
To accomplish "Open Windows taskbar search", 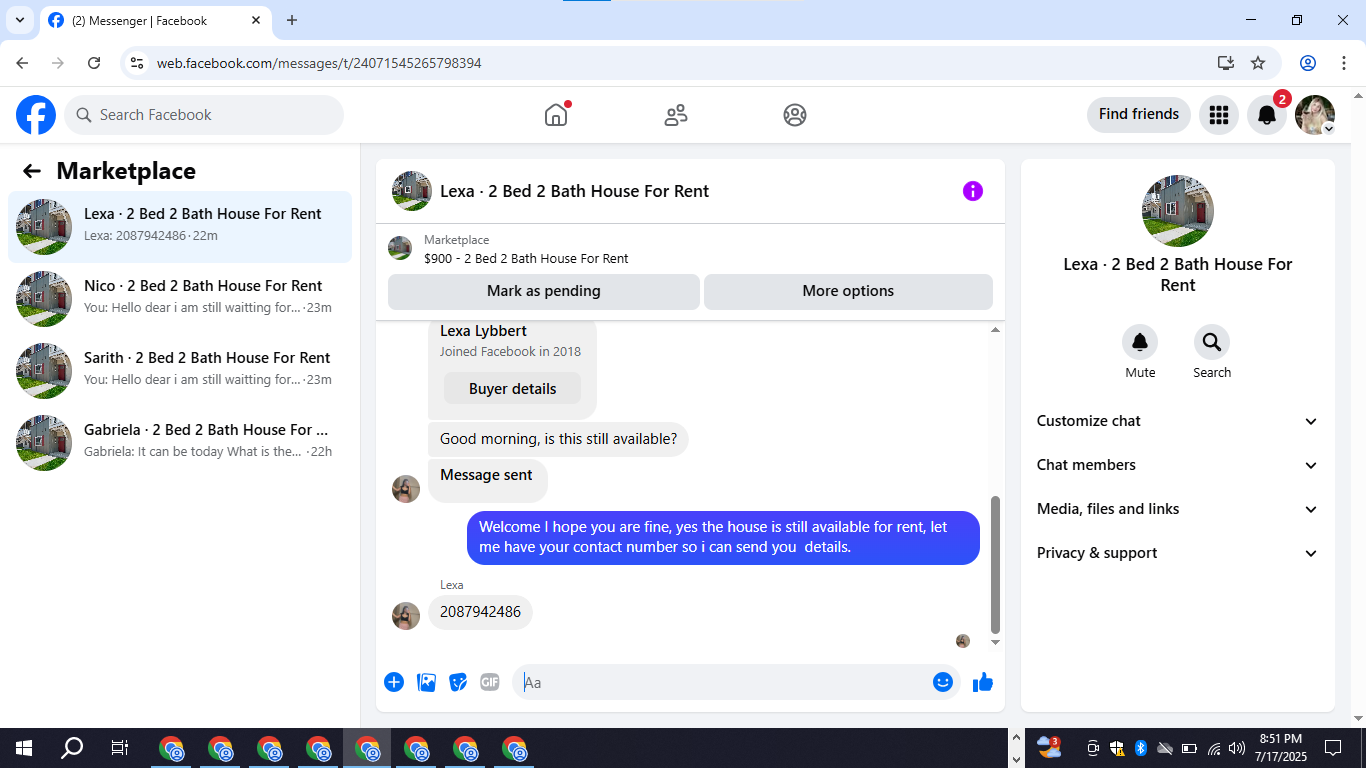I will tap(72, 748).
